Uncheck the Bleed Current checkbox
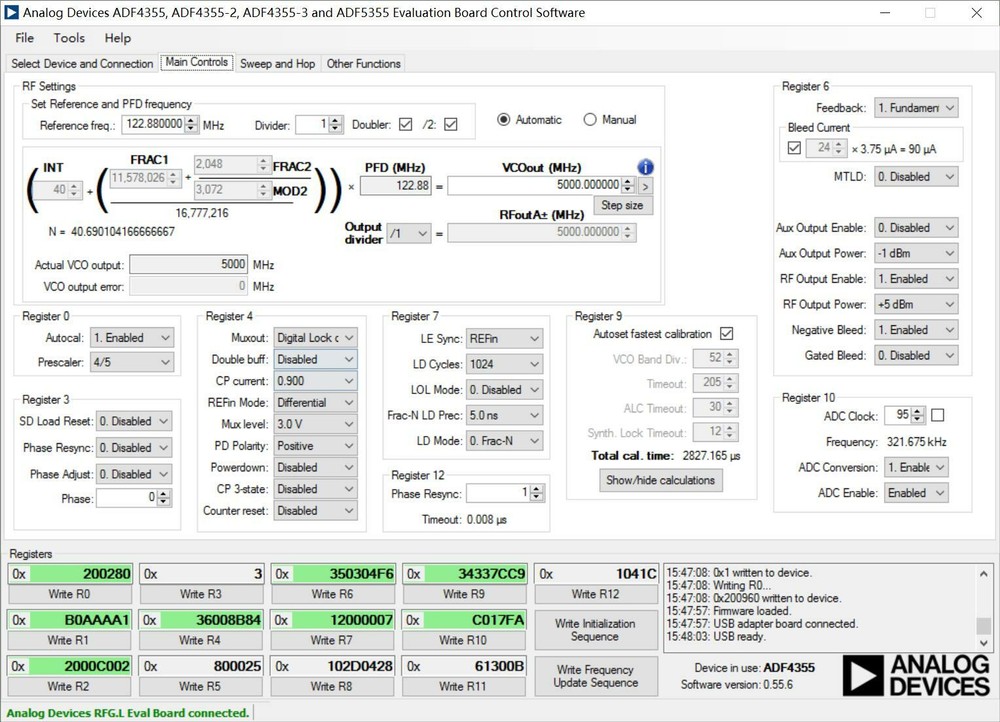1000x722 pixels. [x=794, y=148]
